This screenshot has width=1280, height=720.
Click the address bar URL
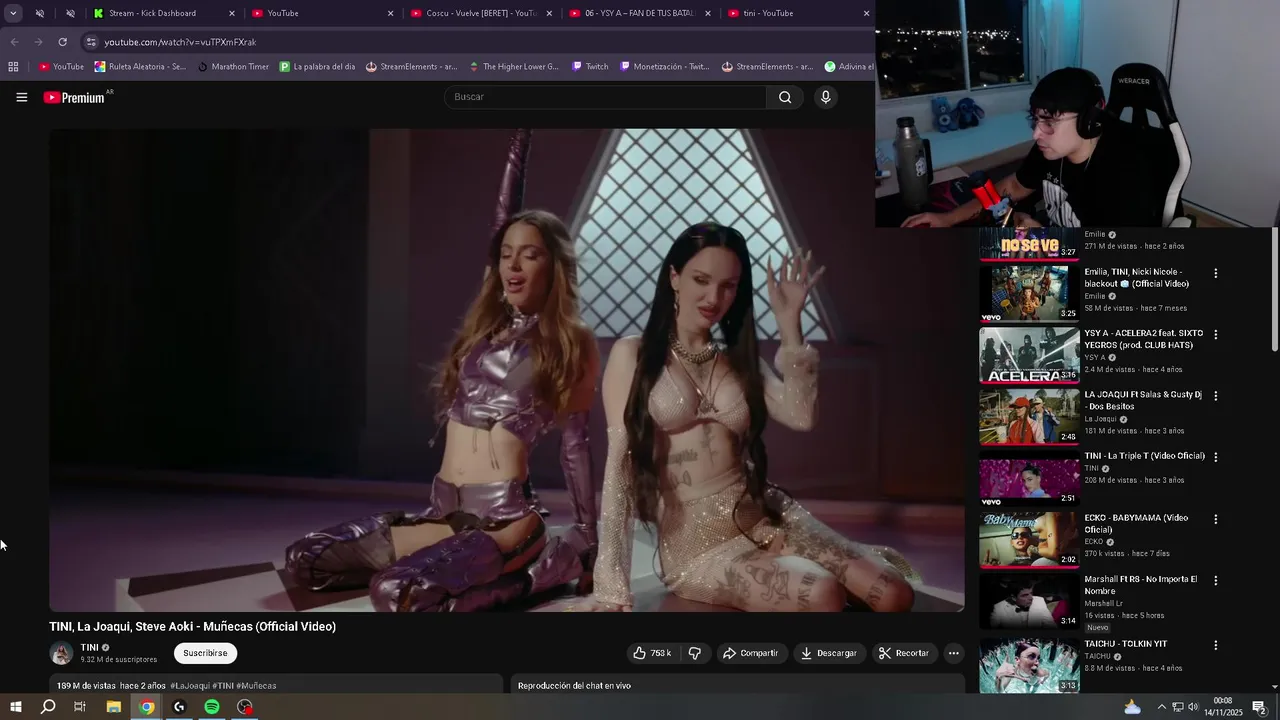click(x=180, y=42)
